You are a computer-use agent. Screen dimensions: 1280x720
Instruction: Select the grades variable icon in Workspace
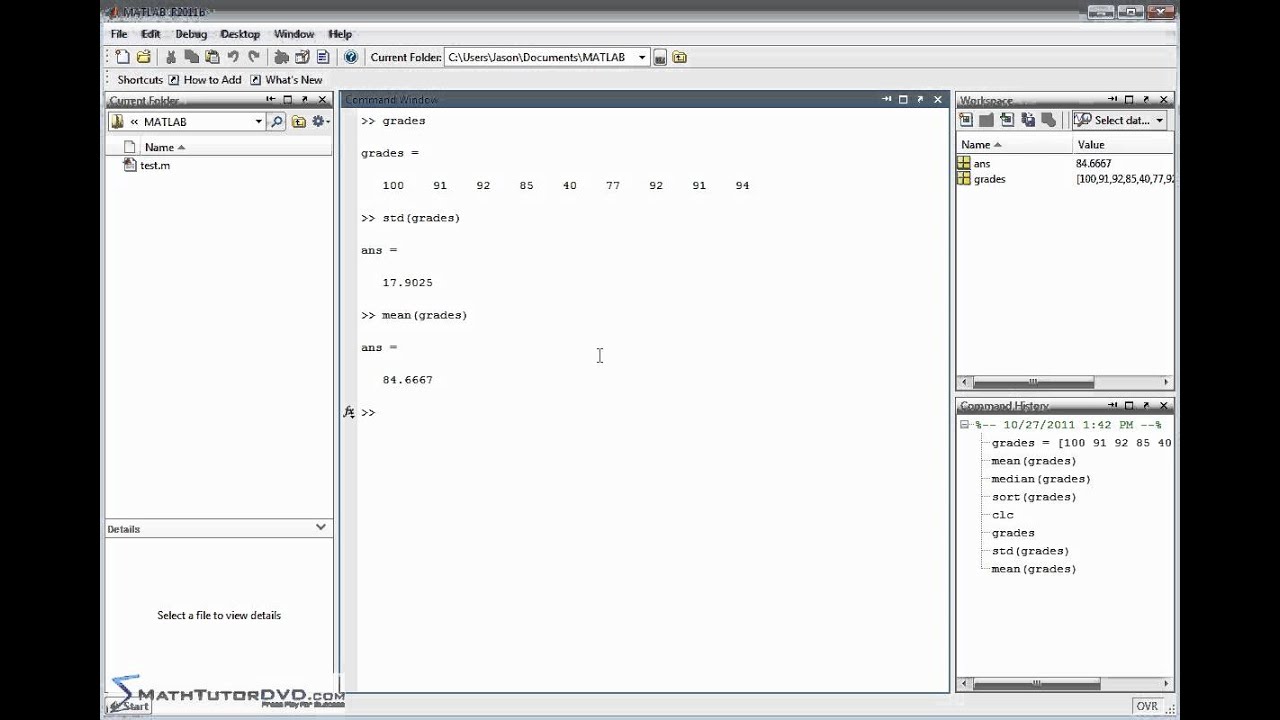[964, 179]
